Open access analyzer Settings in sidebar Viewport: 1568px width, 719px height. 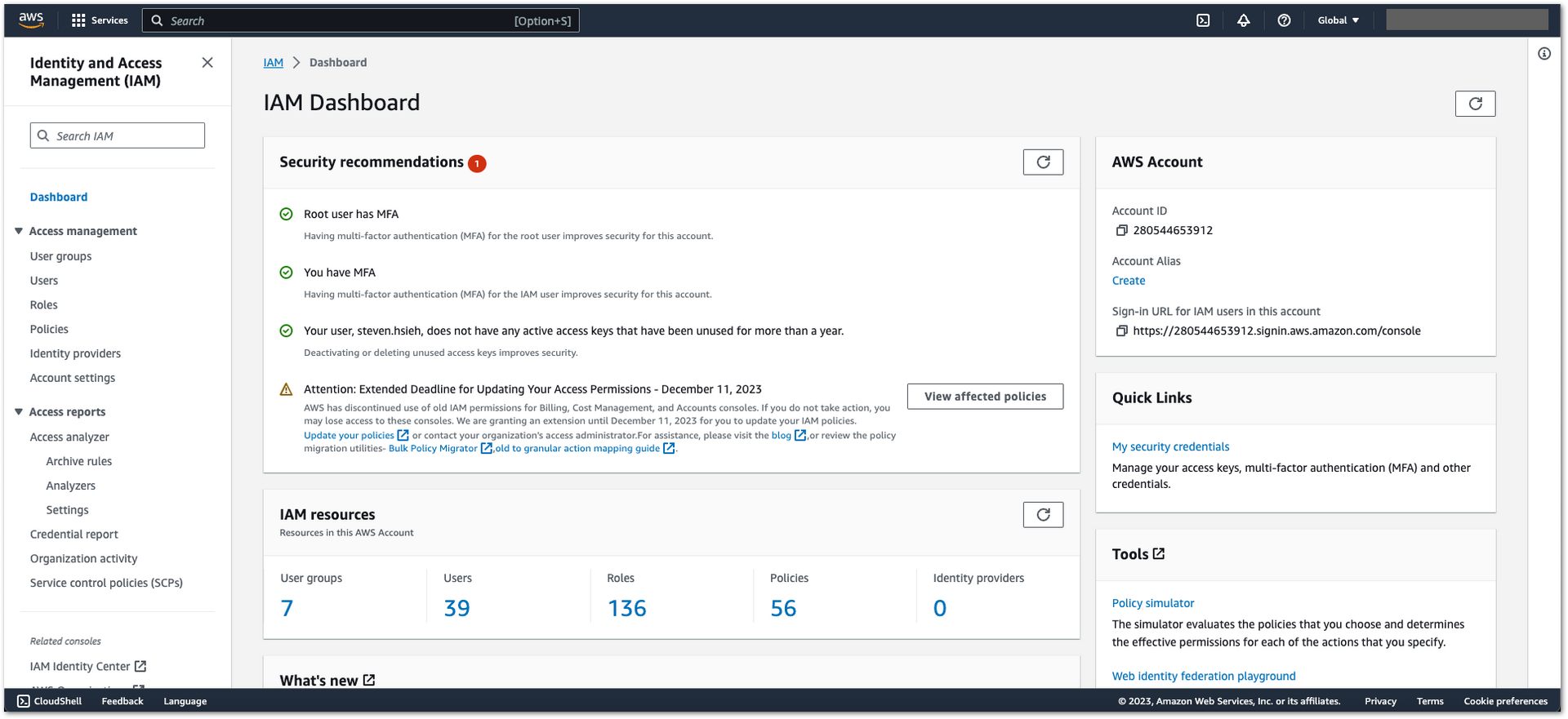(x=68, y=510)
